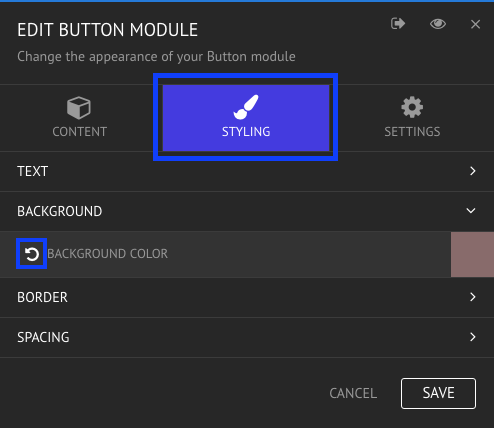This screenshot has height=428, width=494.
Task: Click the exit/export arrow icon in header
Action: tap(398, 24)
